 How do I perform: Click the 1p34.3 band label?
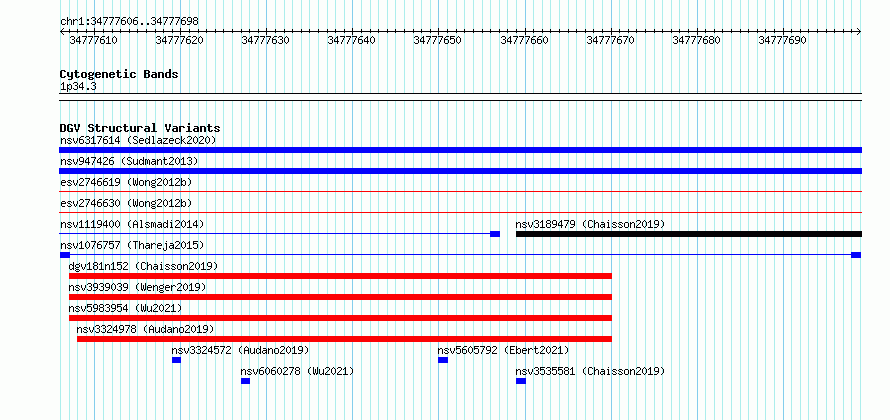tap(78, 87)
